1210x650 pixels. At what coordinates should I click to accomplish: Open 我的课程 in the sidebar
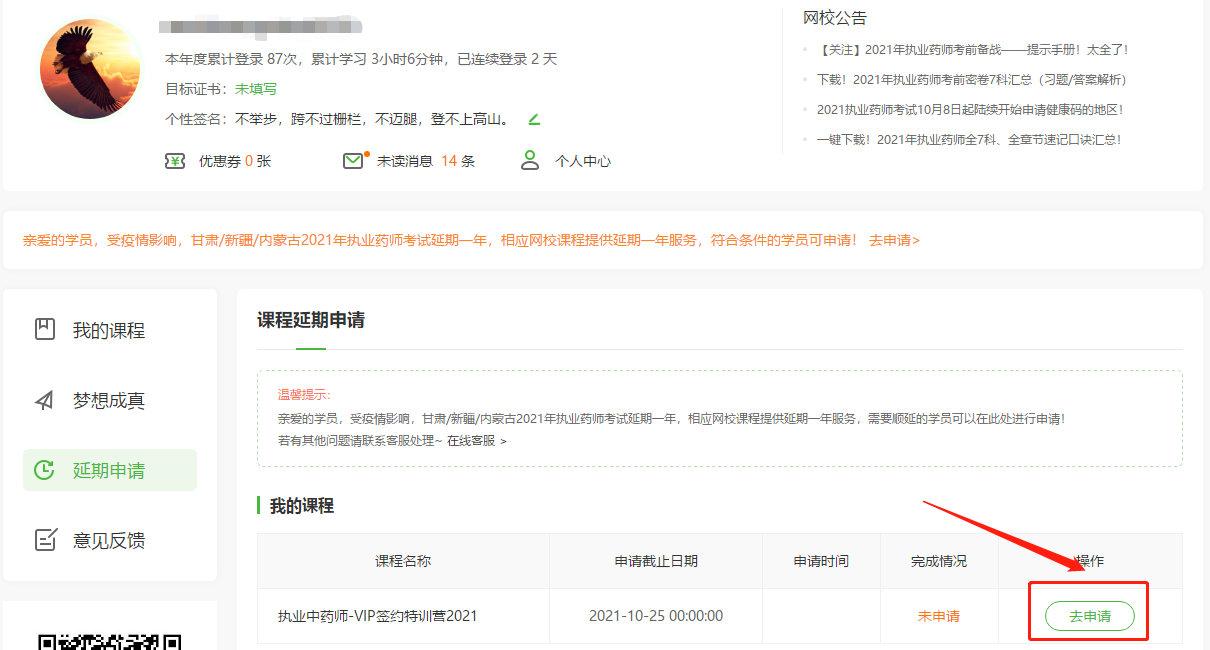point(108,330)
